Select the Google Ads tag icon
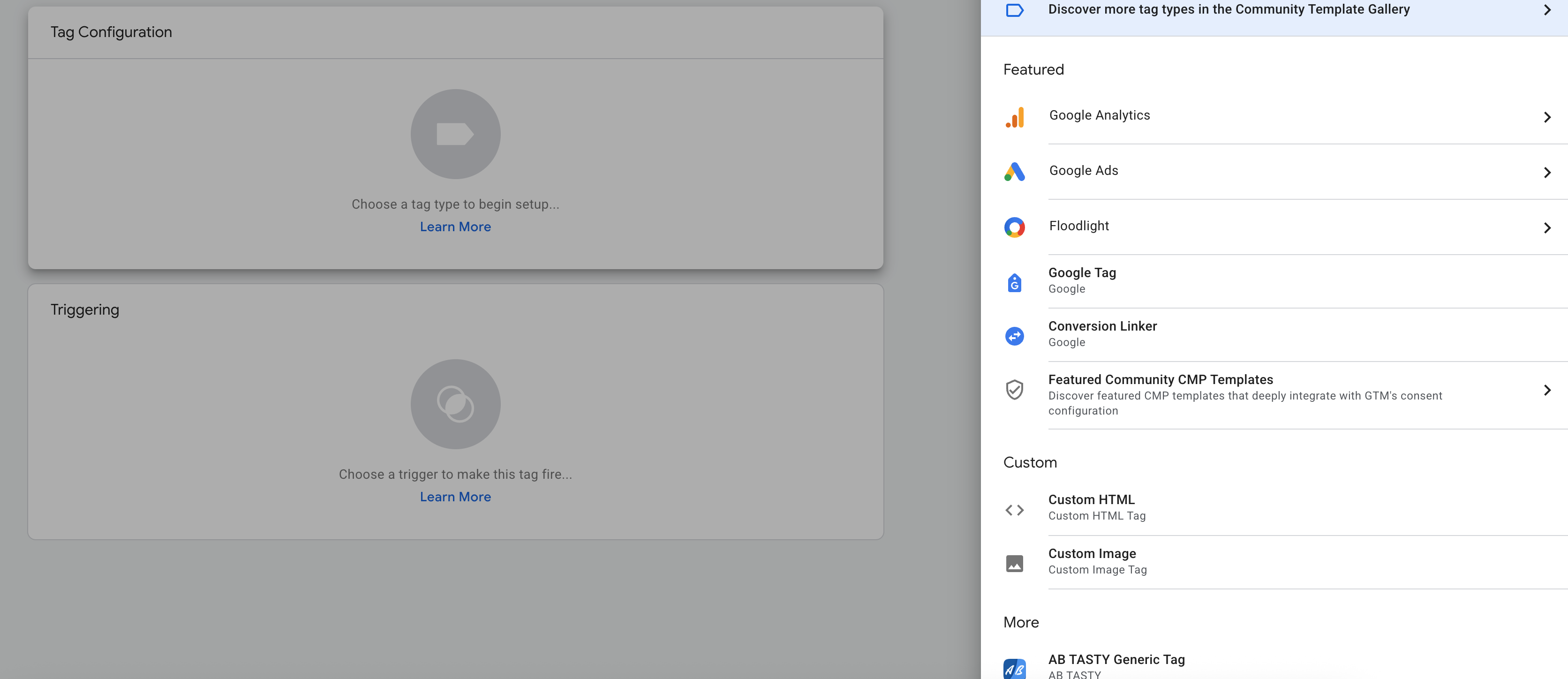This screenshot has height=679, width=1568. (1015, 173)
